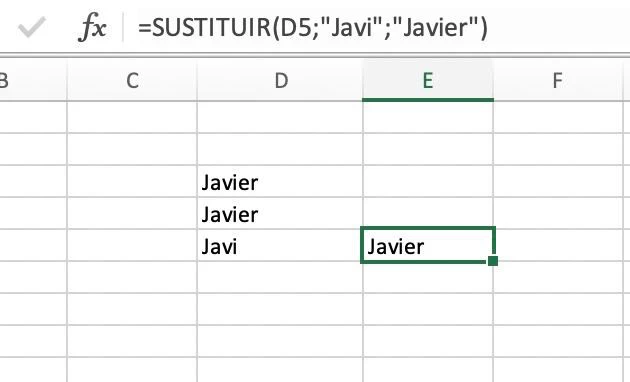Screen dimensions: 630x382
Task: Click the empty cell in column C top row
Action: (x=132, y=117)
